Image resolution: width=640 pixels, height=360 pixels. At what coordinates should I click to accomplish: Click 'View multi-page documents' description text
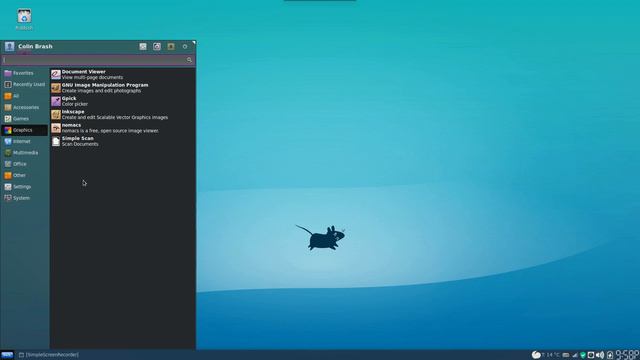click(92, 78)
